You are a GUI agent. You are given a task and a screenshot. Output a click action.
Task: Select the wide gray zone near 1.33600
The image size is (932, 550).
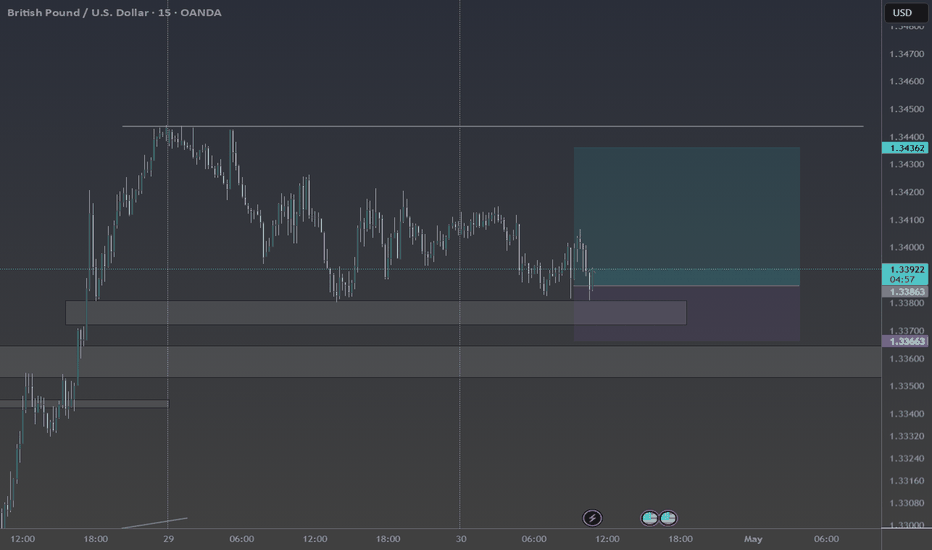(x=440, y=362)
